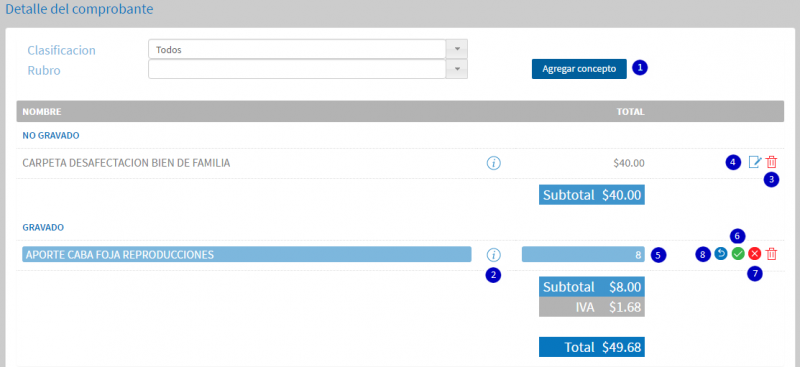Delete APORTE CABA row with trash icon

[x=772, y=254]
